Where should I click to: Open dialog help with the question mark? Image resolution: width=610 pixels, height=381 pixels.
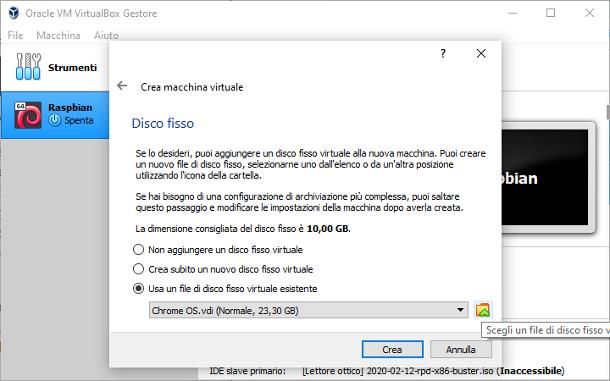click(443, 53)
